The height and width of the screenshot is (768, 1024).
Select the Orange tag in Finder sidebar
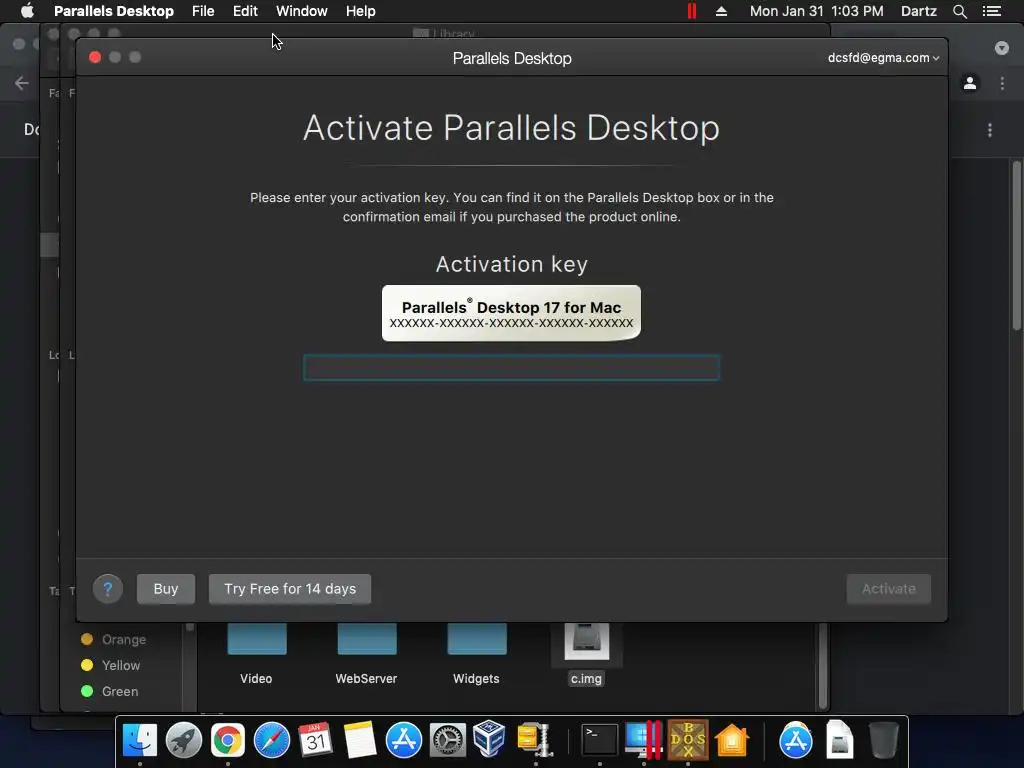click(x=113, y=639)
